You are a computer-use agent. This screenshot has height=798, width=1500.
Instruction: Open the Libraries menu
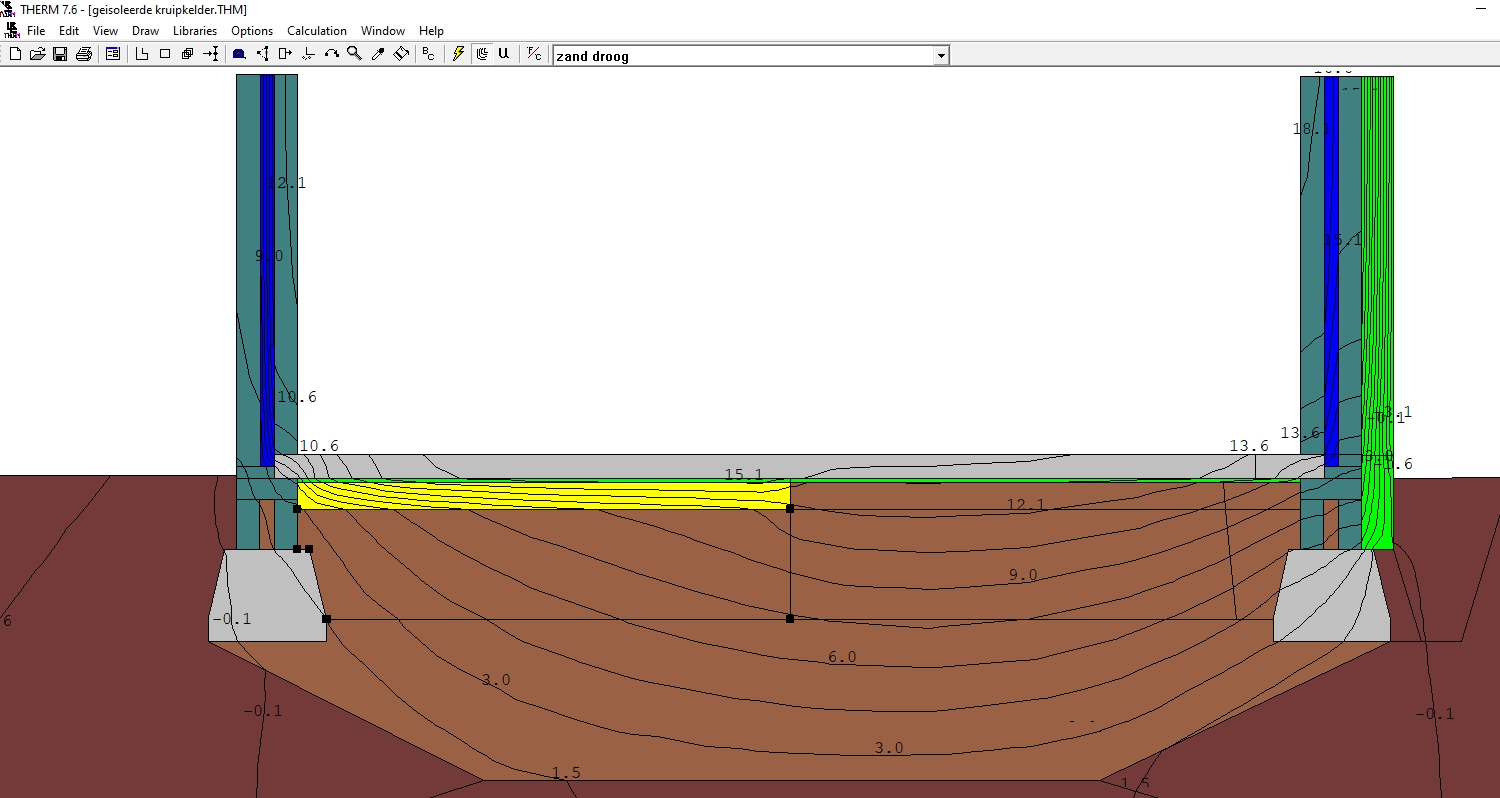pos(194,31)
